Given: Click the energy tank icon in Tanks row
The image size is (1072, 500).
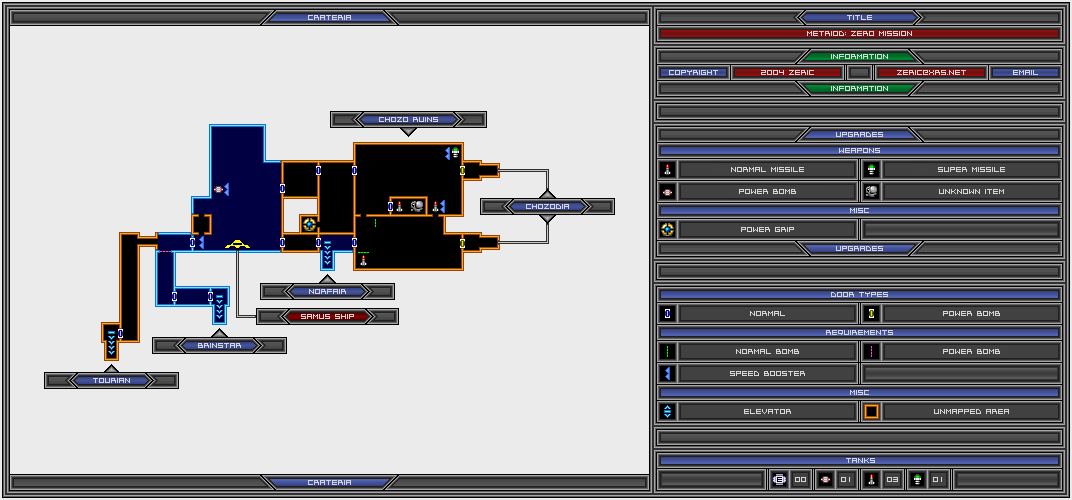Looking at the screenshot, I should (780, 480).
